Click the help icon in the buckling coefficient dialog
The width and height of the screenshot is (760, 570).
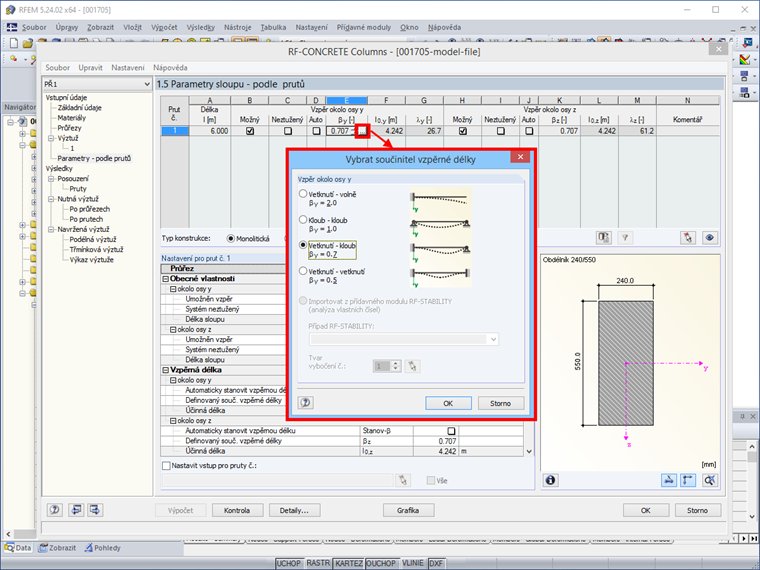pos(305,403)
